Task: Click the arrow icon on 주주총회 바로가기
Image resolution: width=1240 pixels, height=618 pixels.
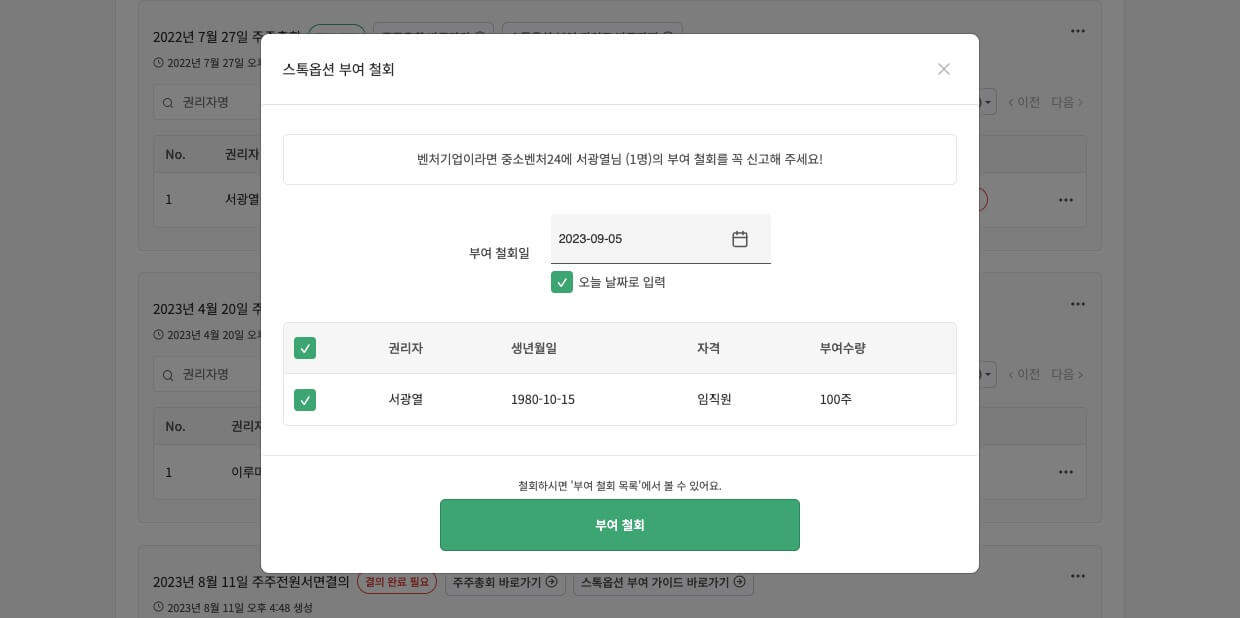Action: point(551,581)
